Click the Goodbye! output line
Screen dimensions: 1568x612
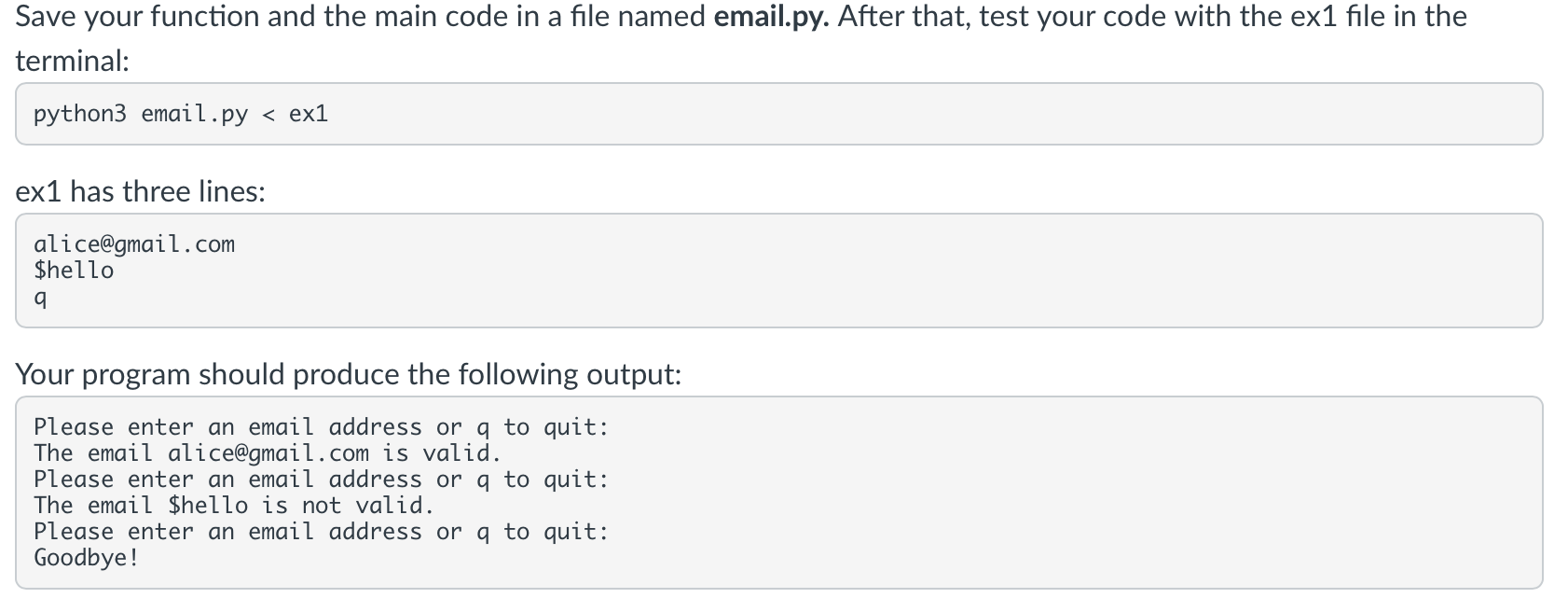point(87,558)
